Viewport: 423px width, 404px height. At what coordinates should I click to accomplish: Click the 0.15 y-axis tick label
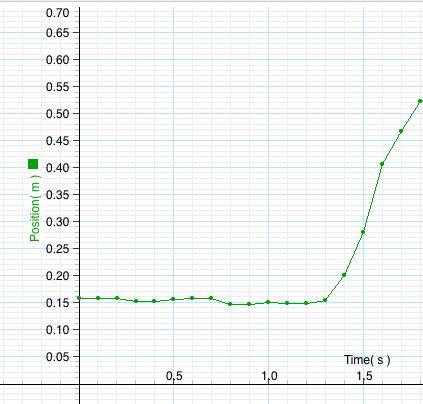point(57,302)
